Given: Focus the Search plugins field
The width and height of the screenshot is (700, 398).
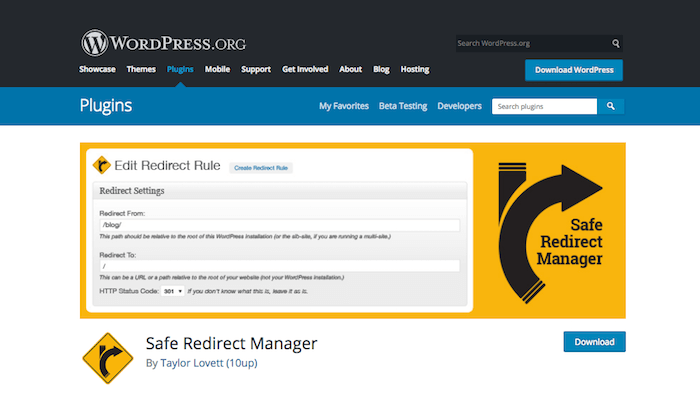Looking at the screenshot, I should pyautogui.click(x=544, y=106).
